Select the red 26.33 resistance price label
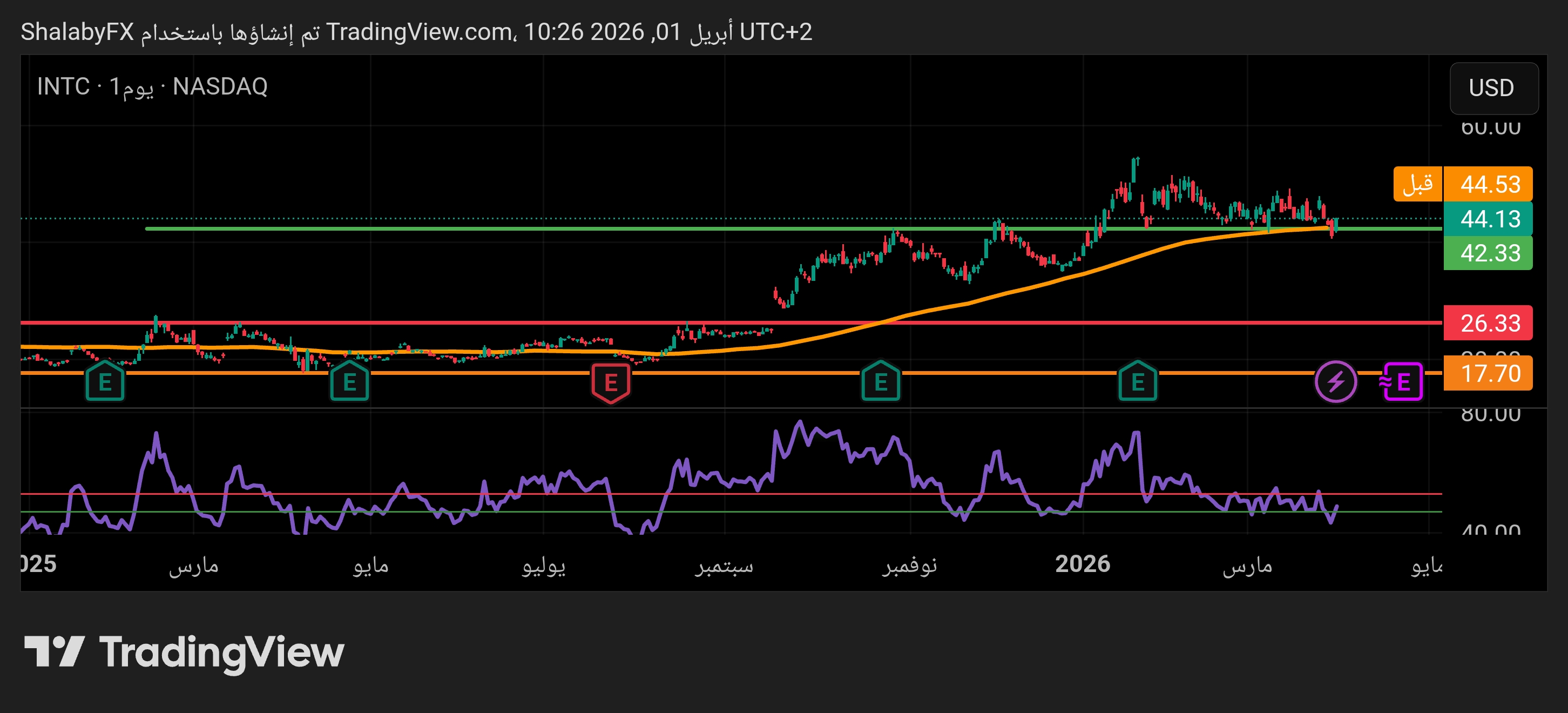This screenshot has height=713, width=1568. coord(1489,324)
